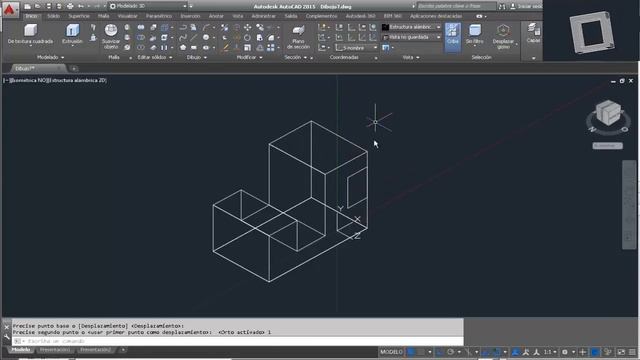
Task: Click the viewport label Isométrica NO control
Action: click(28, 80)
